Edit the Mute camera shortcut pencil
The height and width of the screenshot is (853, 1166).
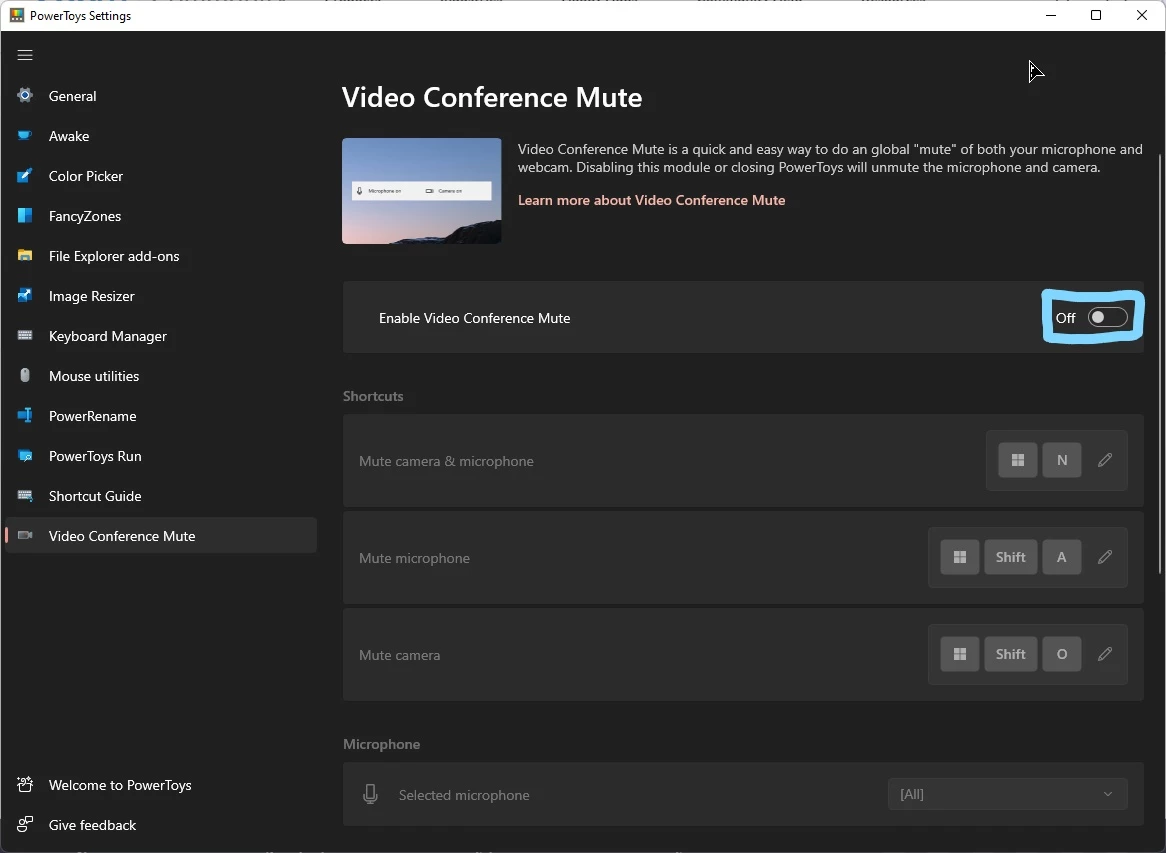1105,654
